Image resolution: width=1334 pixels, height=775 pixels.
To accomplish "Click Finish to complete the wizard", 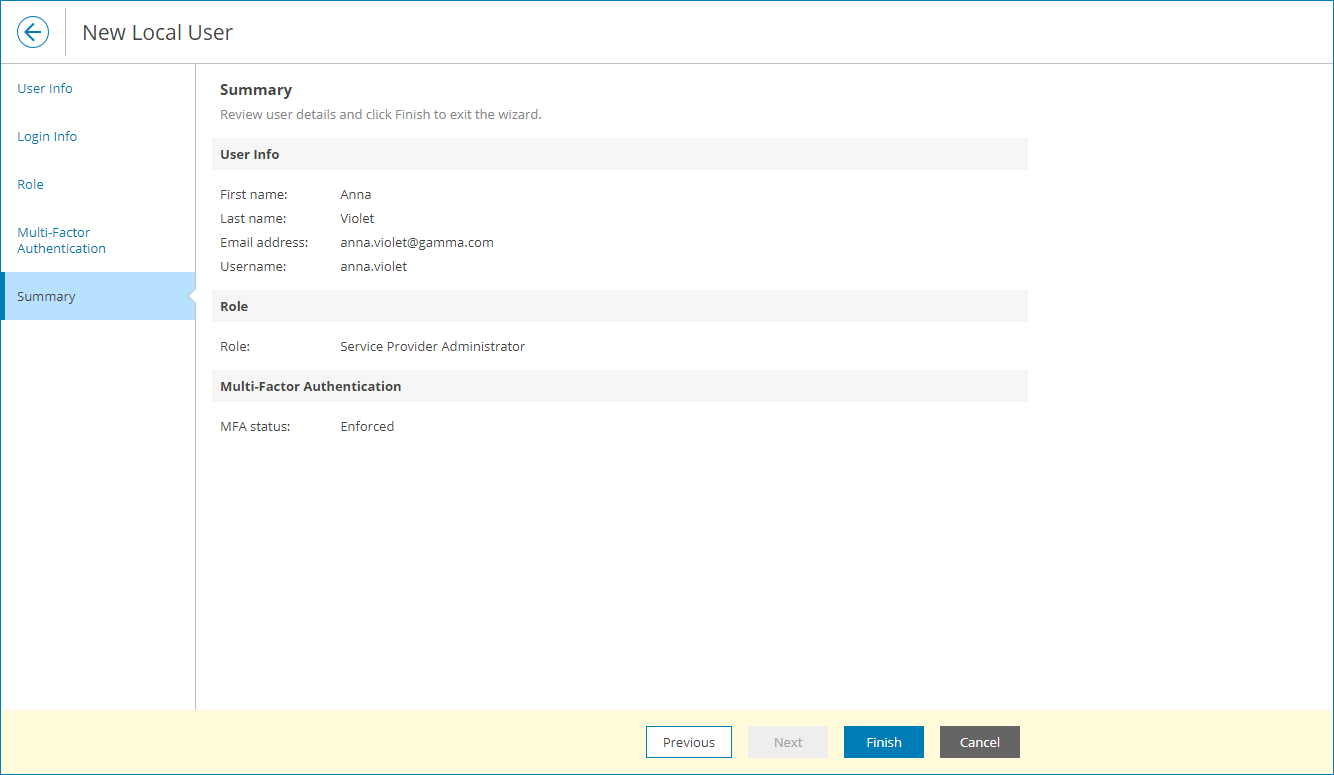I will pos(883,742).
